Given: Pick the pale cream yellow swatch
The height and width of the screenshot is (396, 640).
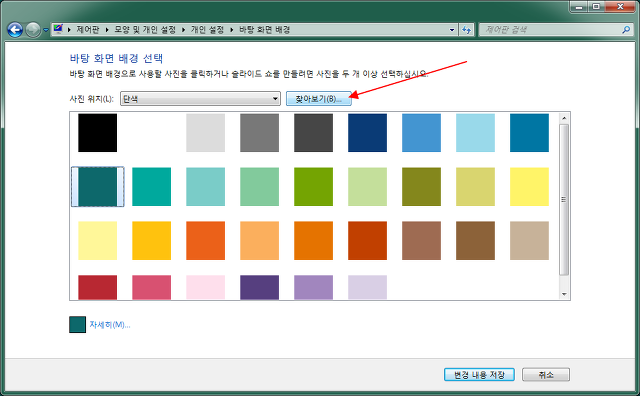Looking at the screenshot, I should [x=98, y=240].
